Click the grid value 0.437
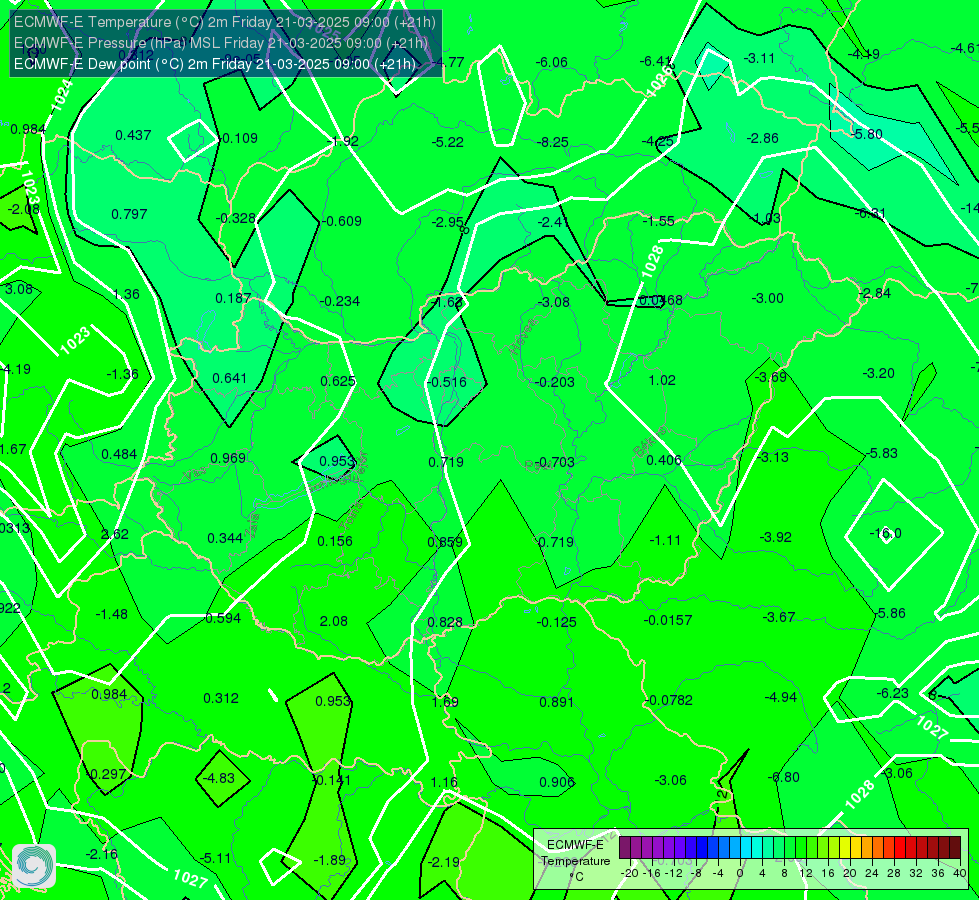979x900 pixels. (133, 136)
